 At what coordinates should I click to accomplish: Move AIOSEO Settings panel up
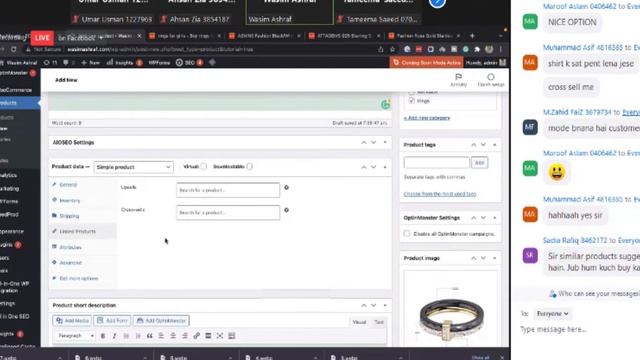pos(364,142)
